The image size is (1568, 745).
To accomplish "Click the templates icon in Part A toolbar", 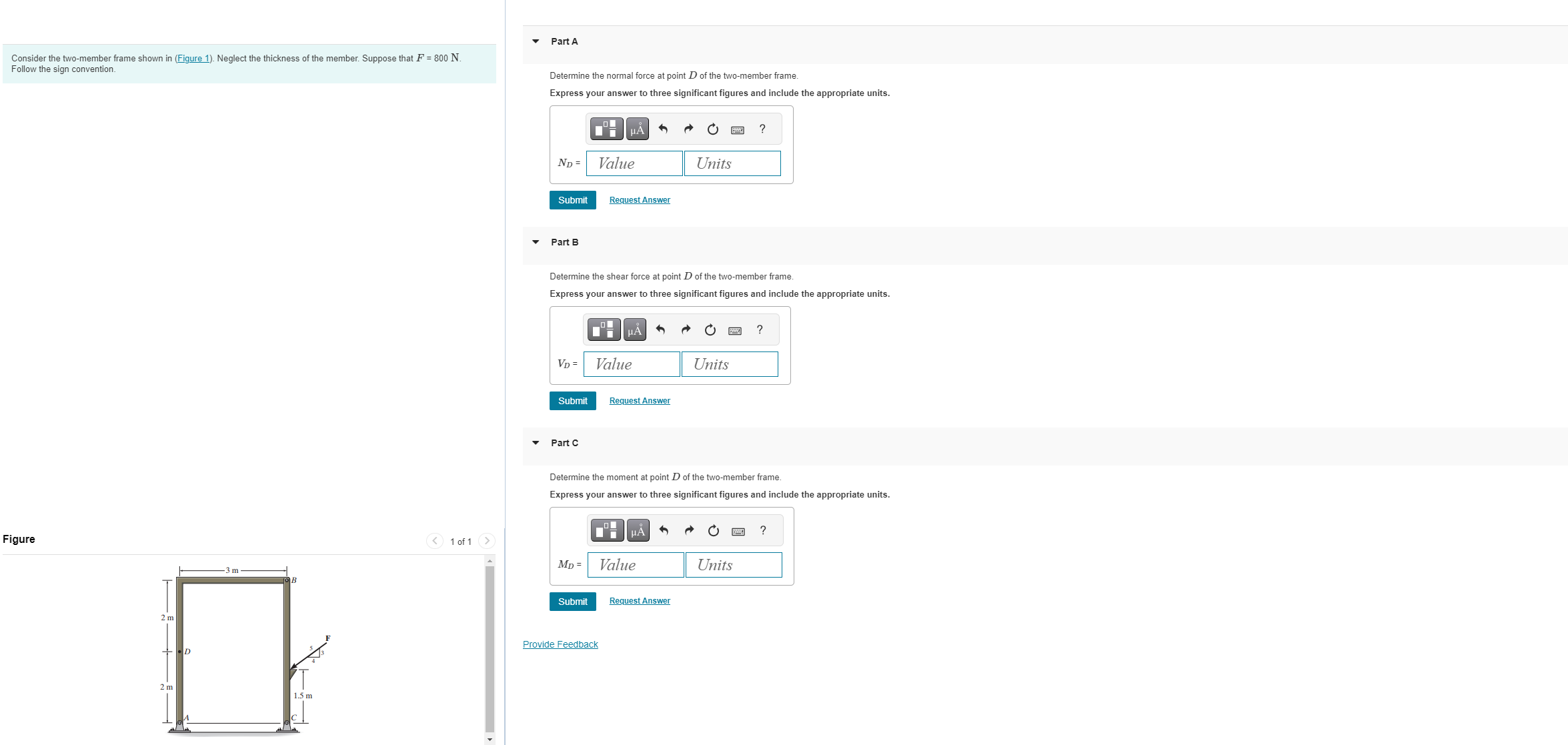I will pos(606,129).
